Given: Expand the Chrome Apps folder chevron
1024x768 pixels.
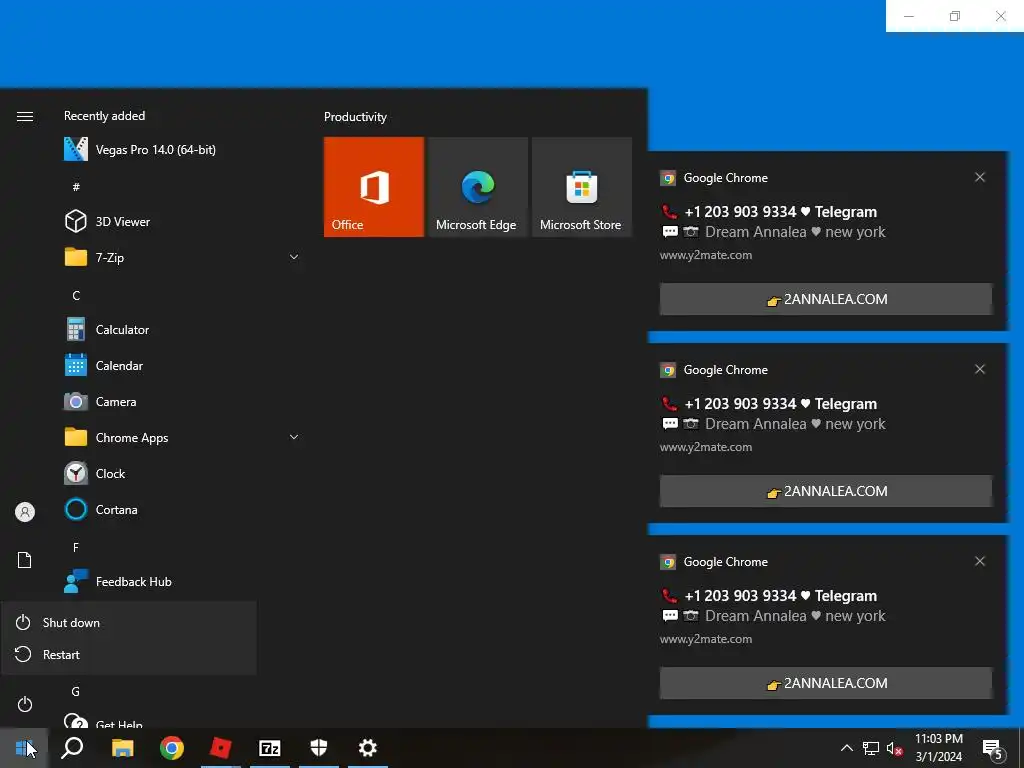Looking at the screenshot, I should coord(294,437).
